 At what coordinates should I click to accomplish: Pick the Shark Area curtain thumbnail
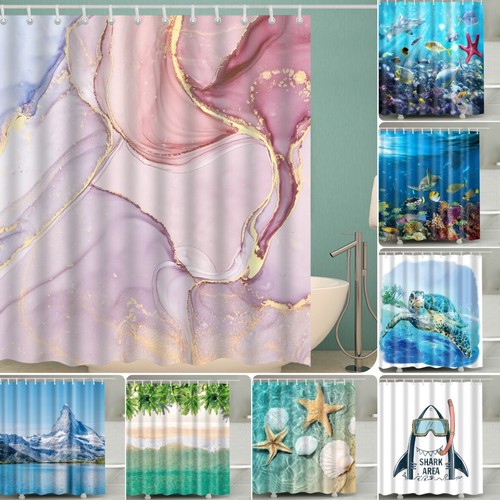pyautogui.click(x=431, y=439)
